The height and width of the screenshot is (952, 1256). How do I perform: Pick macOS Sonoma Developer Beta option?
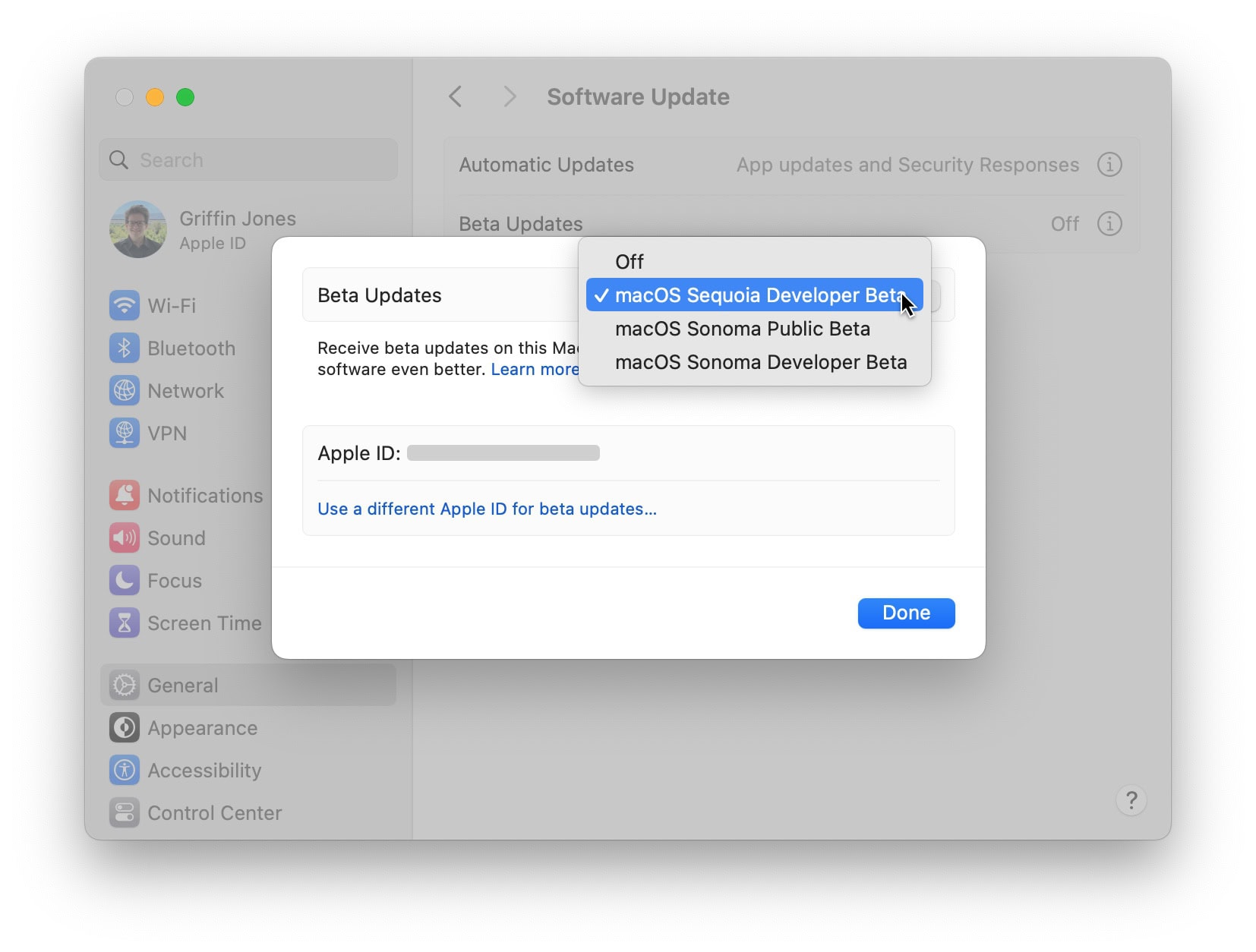coord(760,362)
